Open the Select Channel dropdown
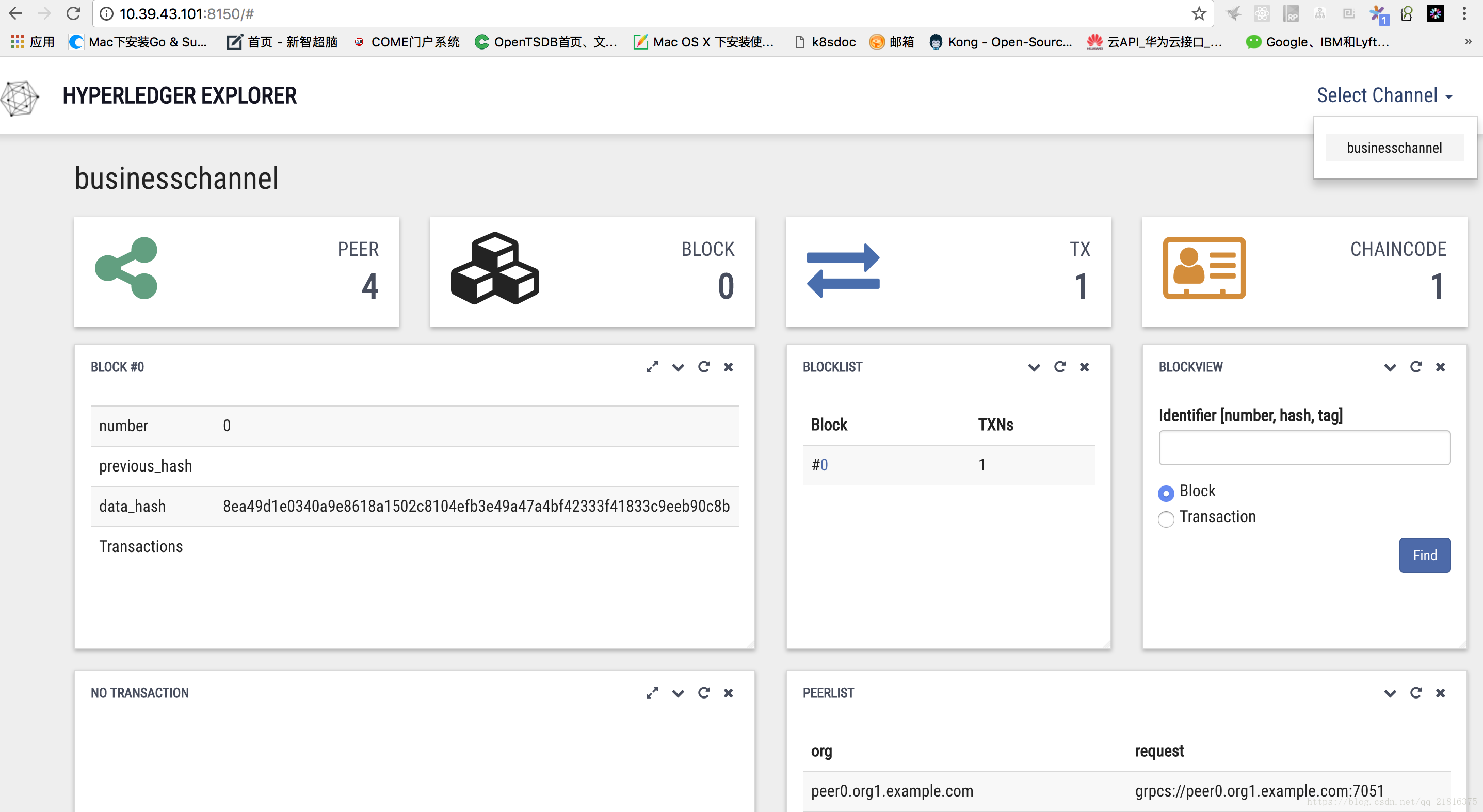Screen dimensions: 1483x812 [x=1384, y=95]
